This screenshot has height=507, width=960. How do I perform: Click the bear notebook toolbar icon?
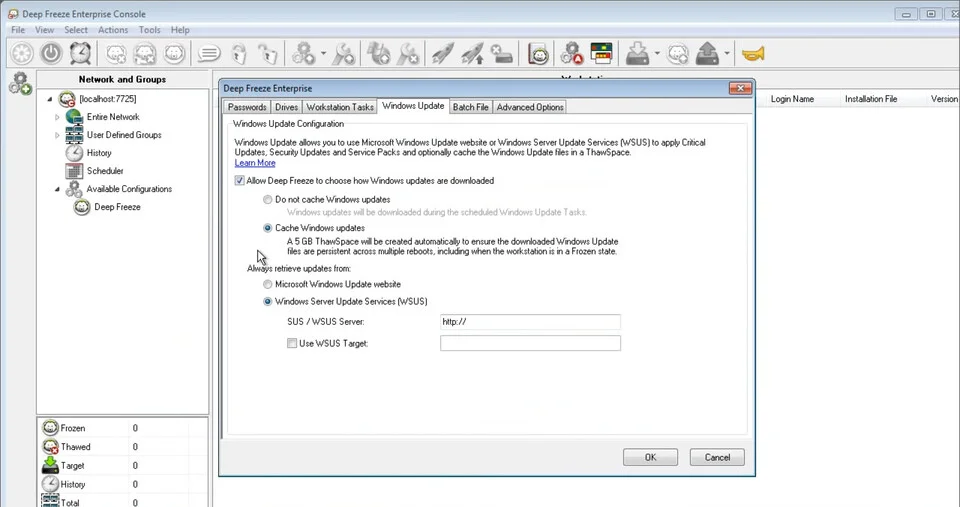point(538,54)
